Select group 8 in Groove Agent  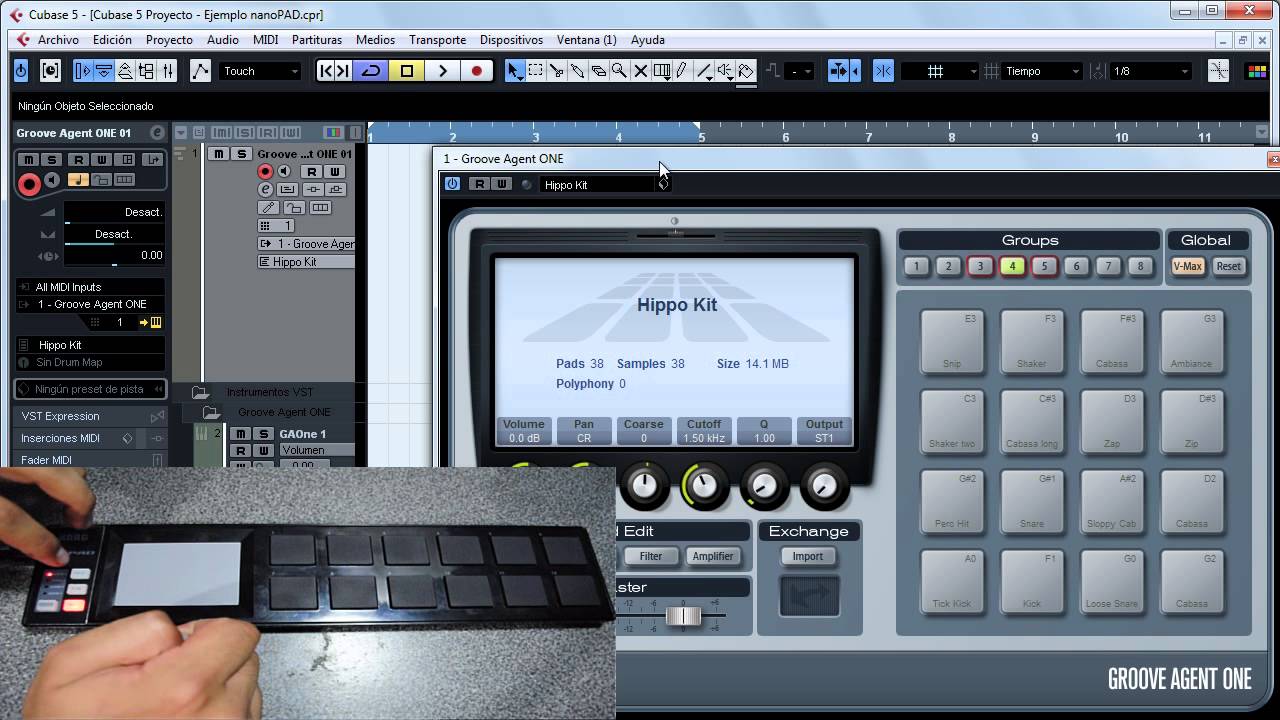pos(1140,266)
